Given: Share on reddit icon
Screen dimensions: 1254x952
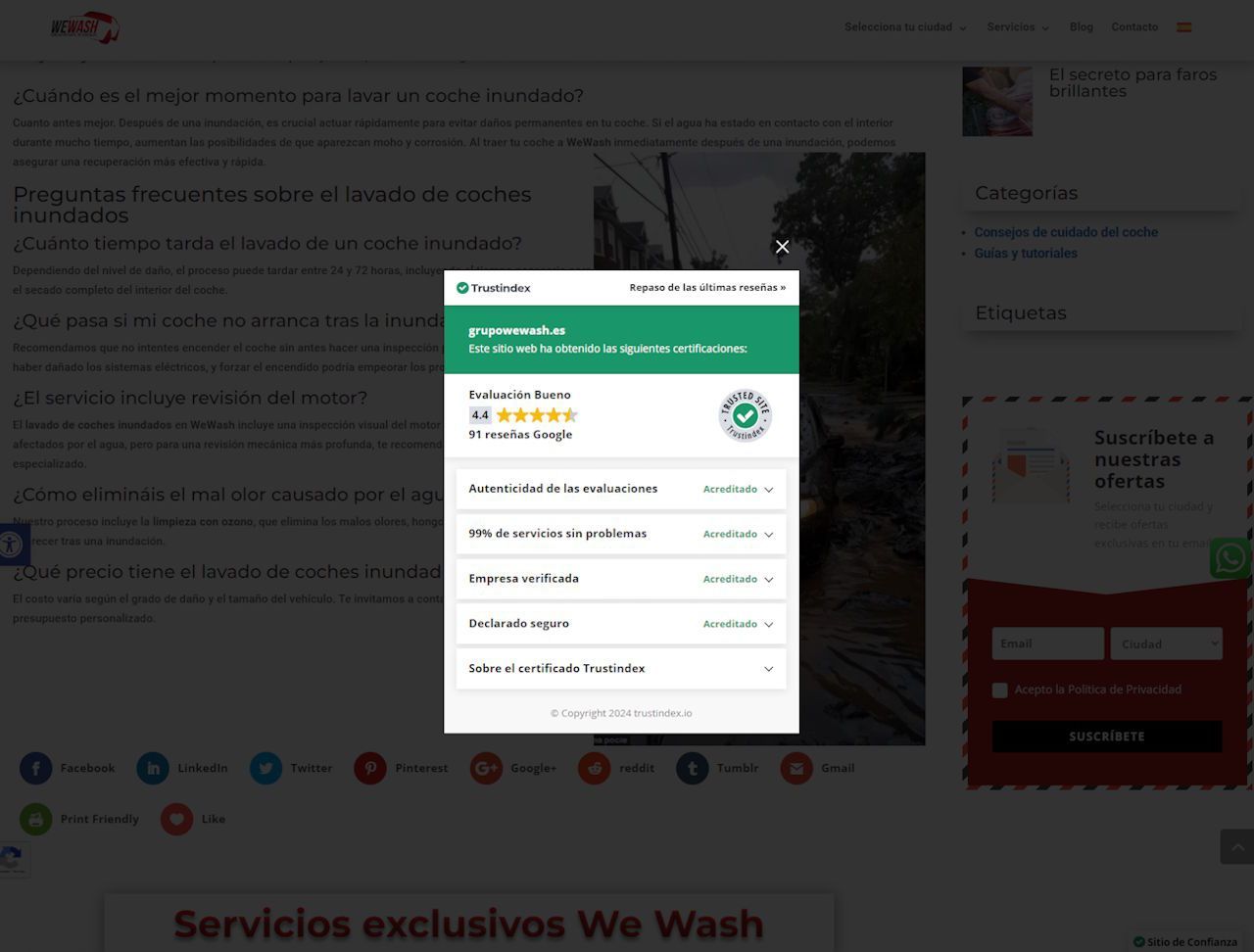Looking at the screenshot, I should point(594,769).
